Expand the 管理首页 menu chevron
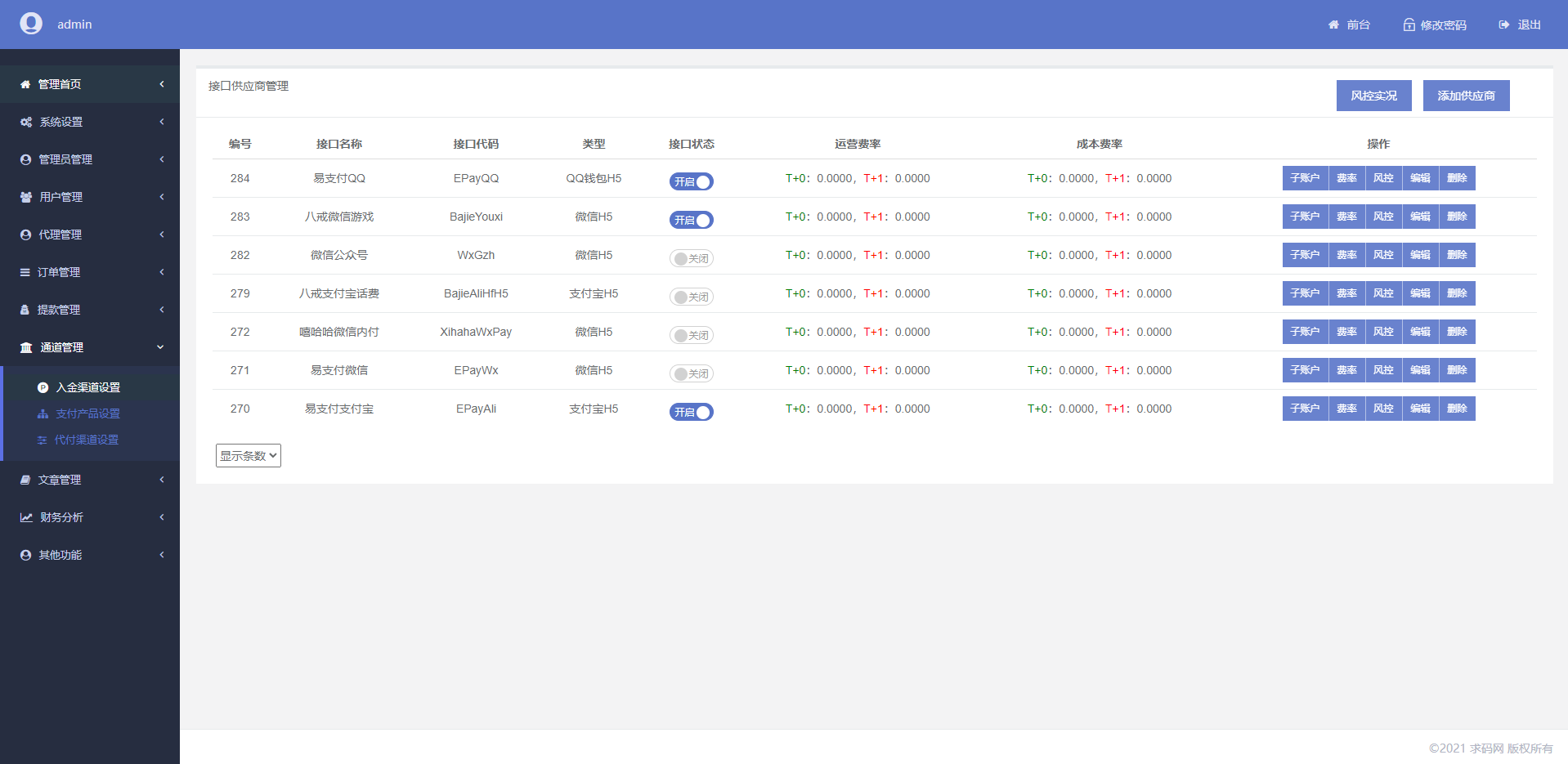 (162, 84)
